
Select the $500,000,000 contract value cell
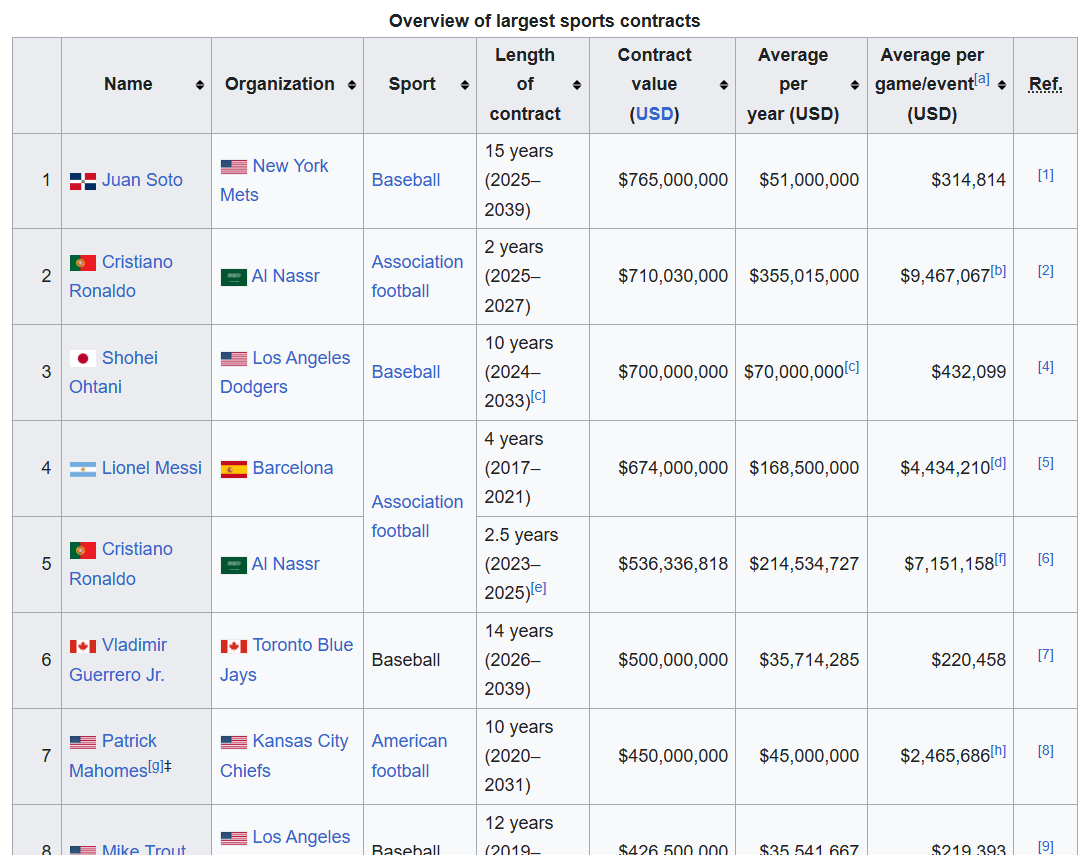(662, 660)
